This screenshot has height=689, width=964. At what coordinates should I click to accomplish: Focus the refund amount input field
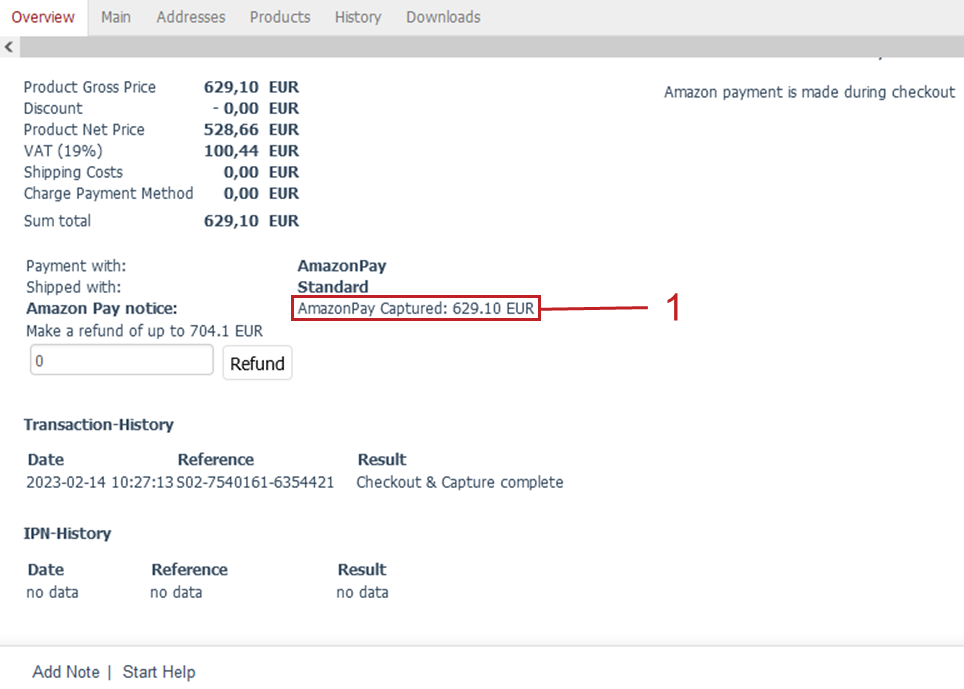(122, 361)
